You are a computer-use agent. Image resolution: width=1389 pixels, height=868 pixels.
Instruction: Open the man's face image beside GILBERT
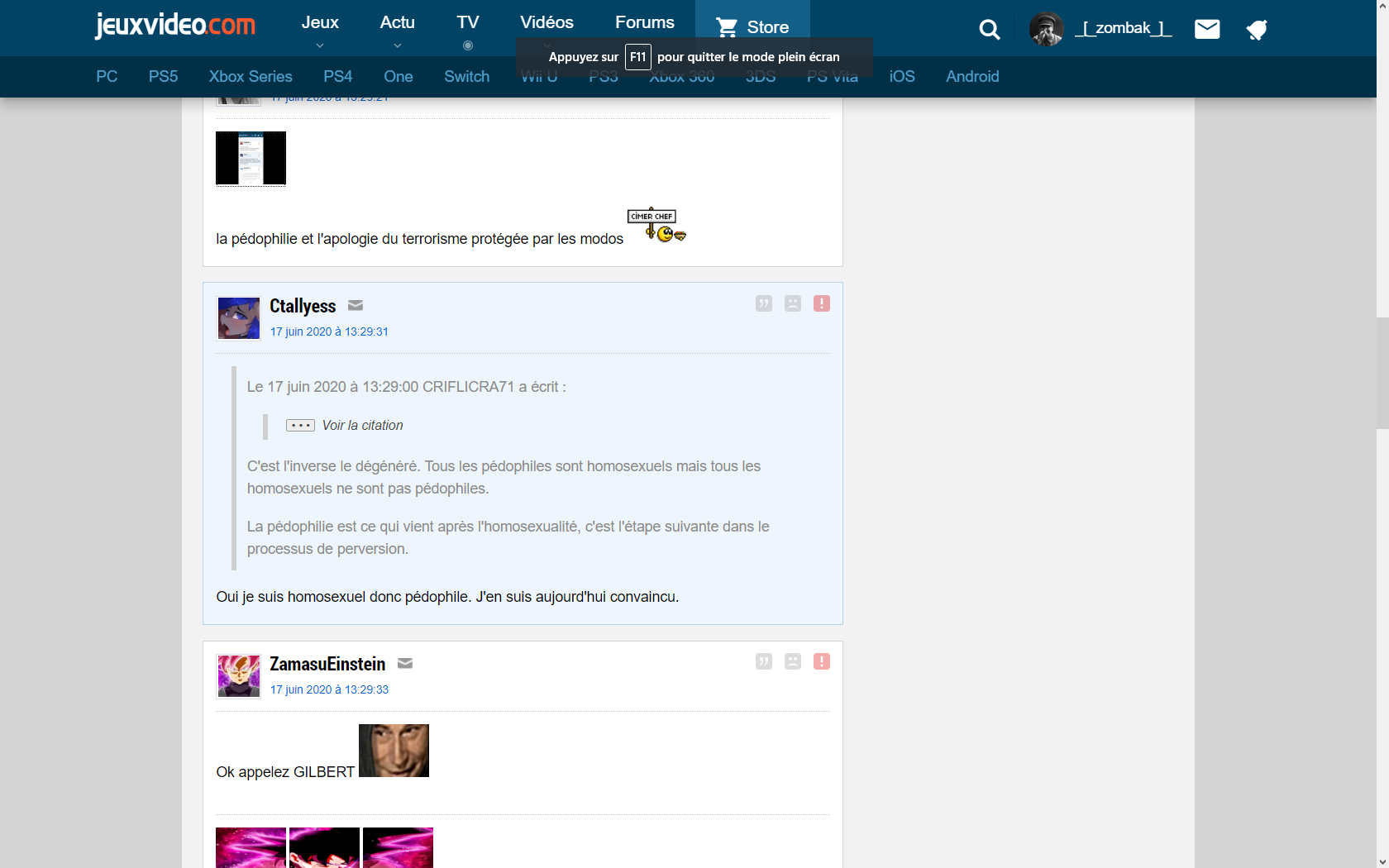[394, 751]
